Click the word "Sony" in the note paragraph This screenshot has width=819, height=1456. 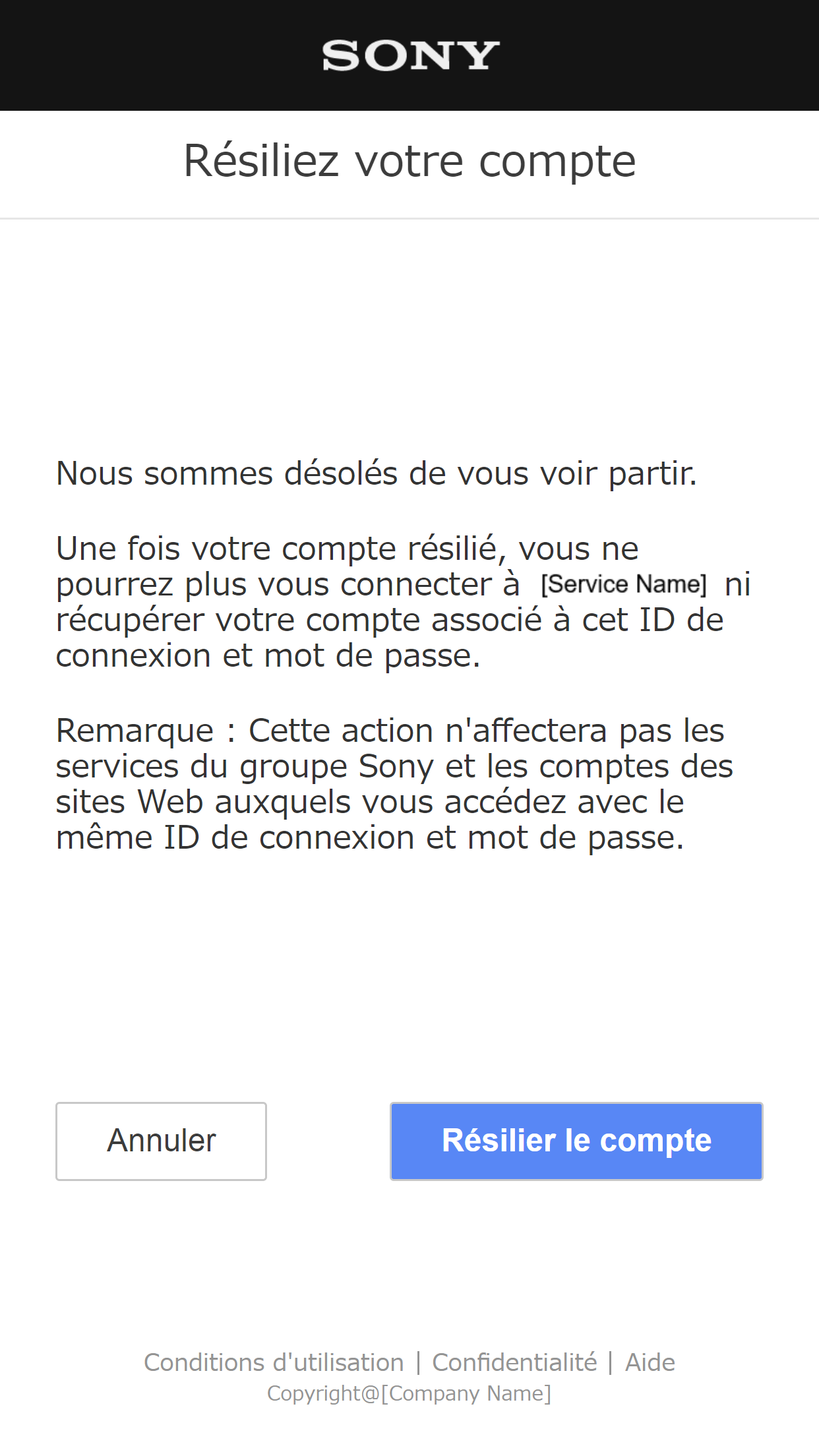point(396,766)
